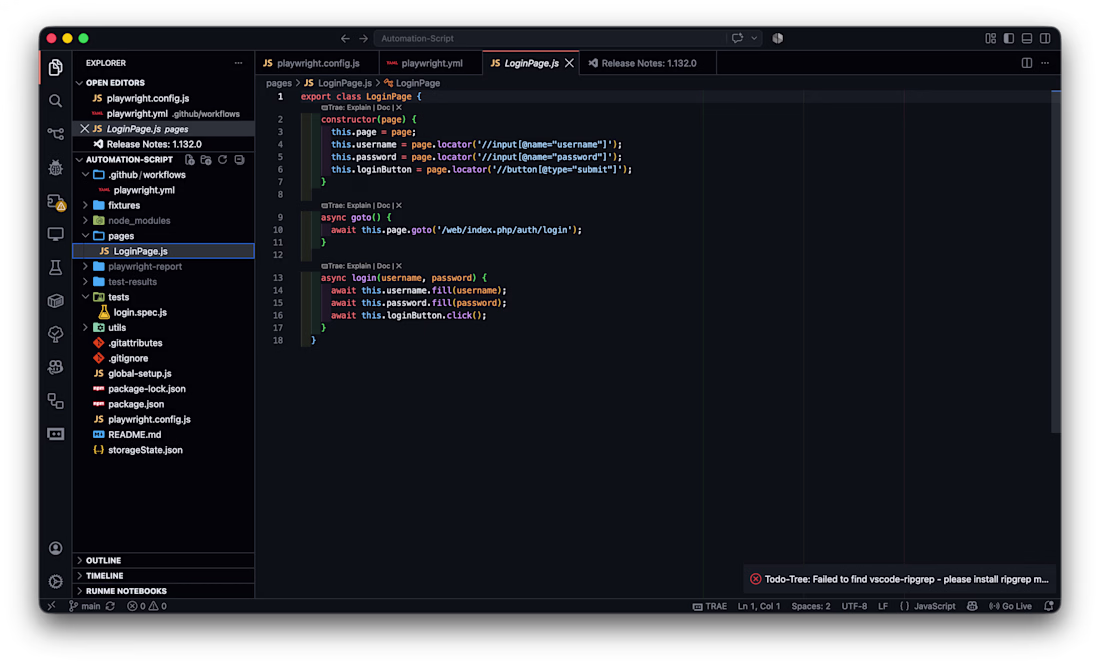
Task: Open the Explorer view in activity bar
Action: coord(55,67)
